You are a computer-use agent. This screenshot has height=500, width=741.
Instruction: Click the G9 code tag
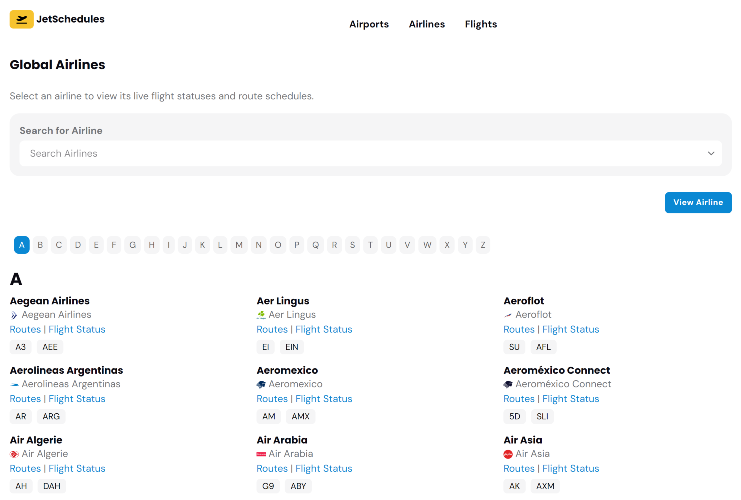(x=268, y=486)
